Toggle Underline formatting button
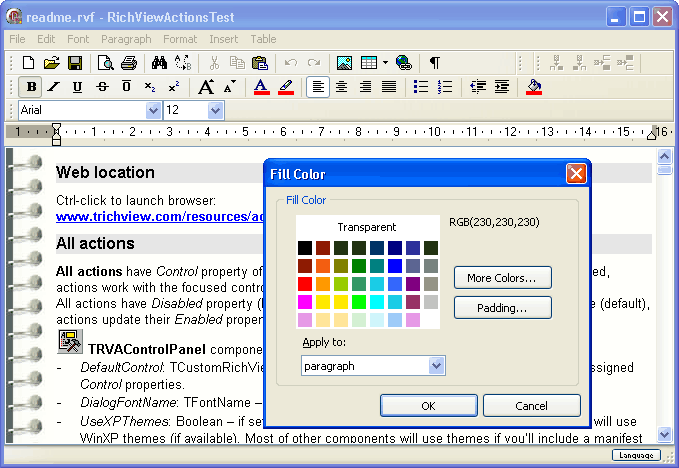The height and width of the screenshot is (468, 679). click(78, 87)
